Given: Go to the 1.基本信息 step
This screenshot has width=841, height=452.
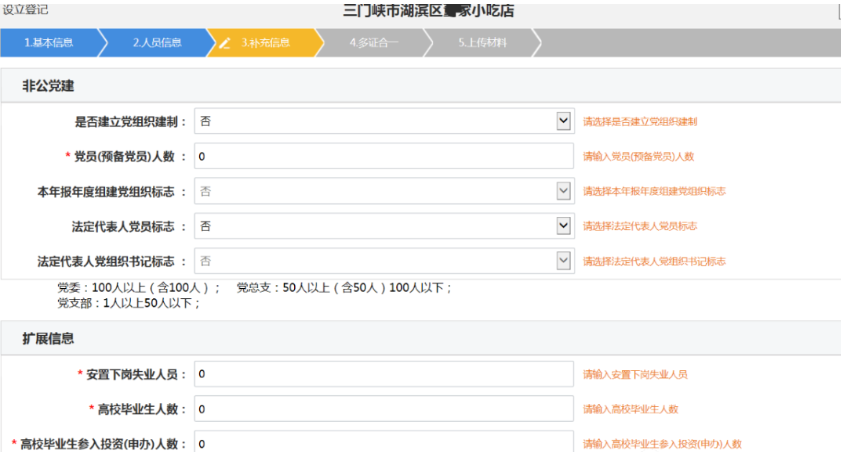Looking at the screenshot, I should [x=49, y=43].
